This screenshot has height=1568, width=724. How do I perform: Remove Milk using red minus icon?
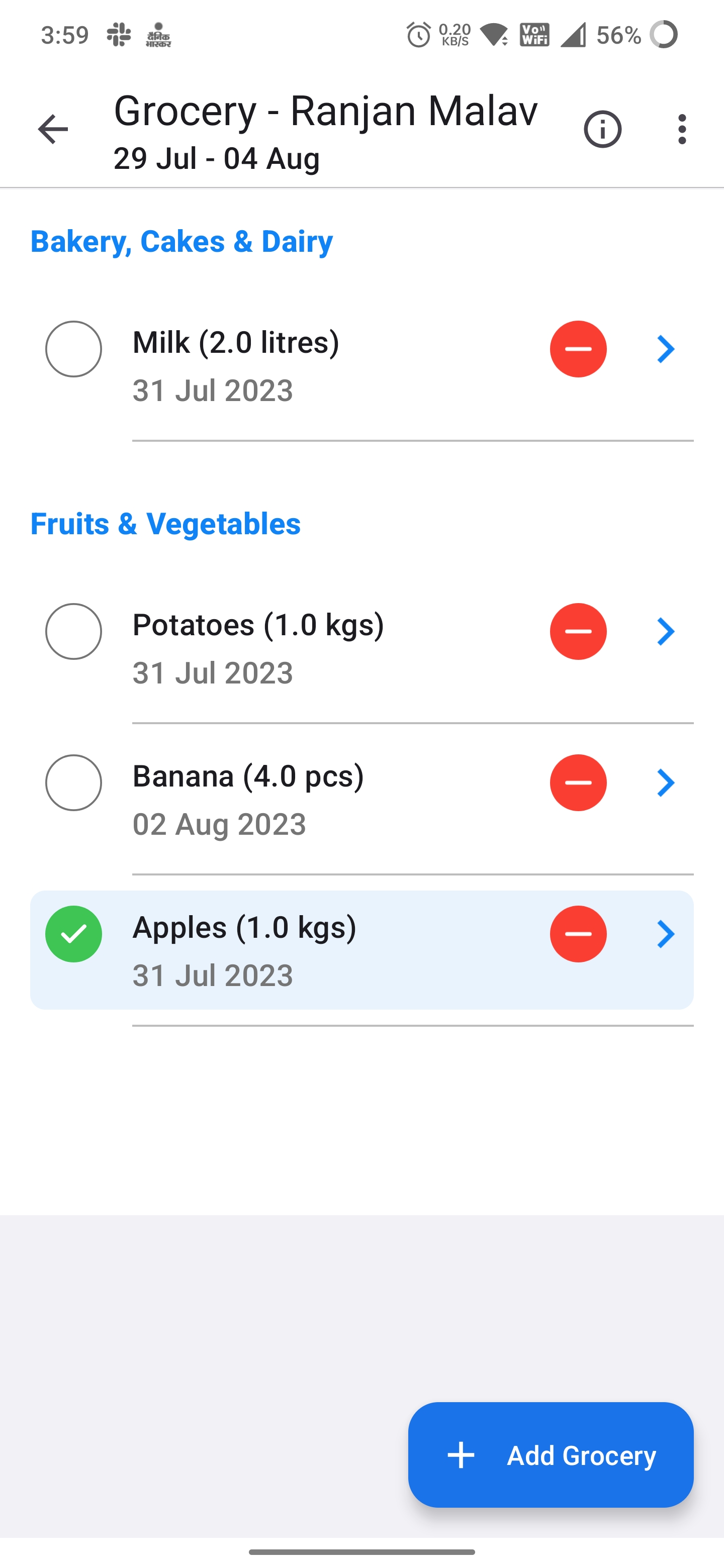tap(578, 349)
